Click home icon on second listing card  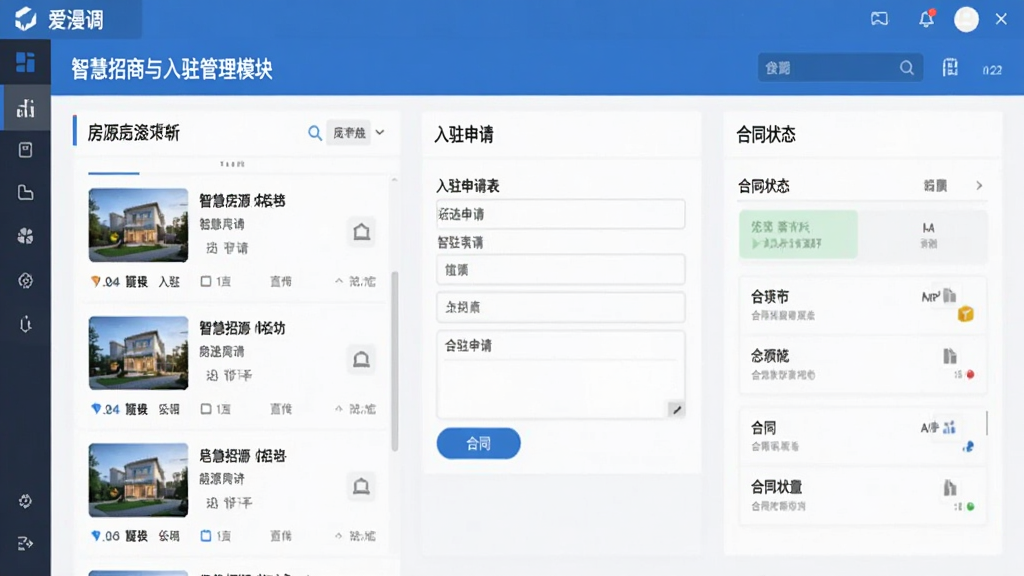tap(361, 359)
